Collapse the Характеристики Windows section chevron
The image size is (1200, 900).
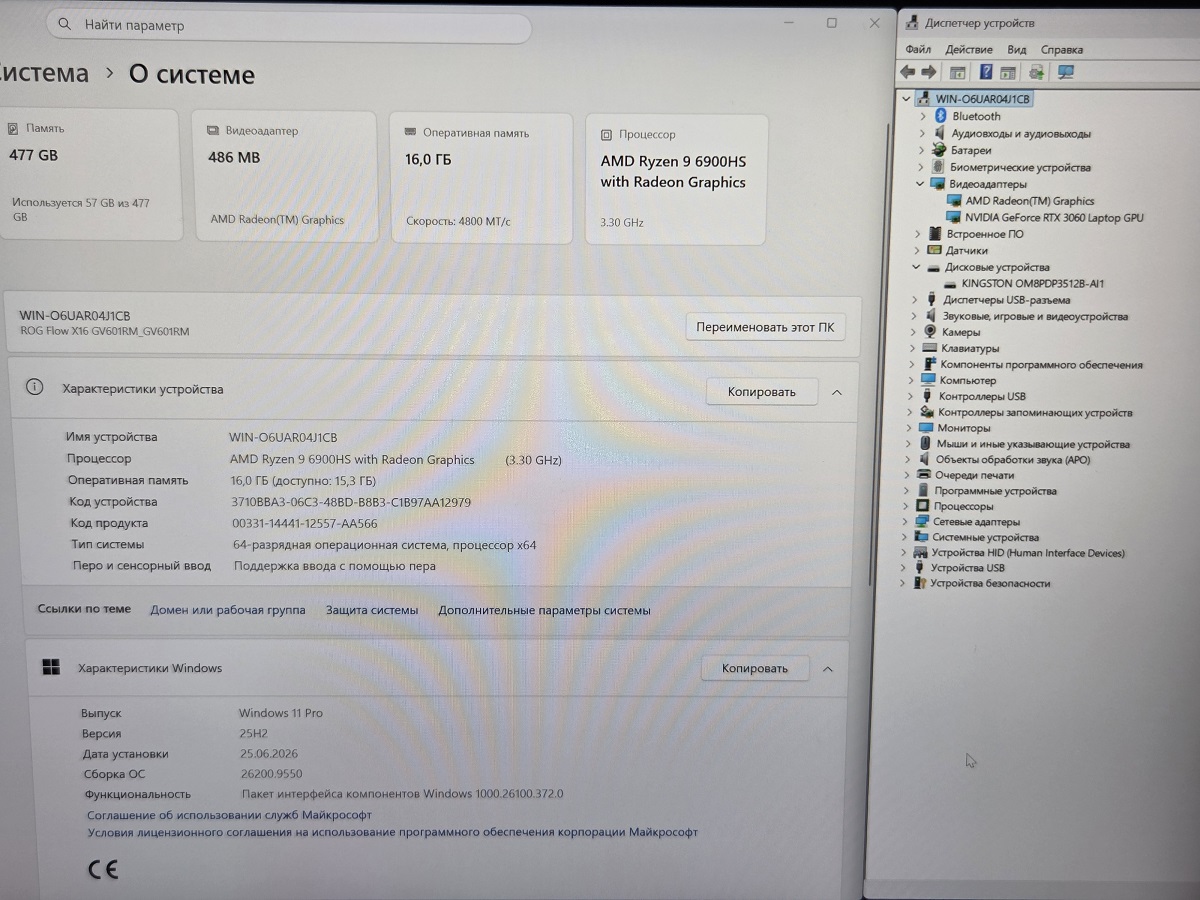tap(827, 669)
